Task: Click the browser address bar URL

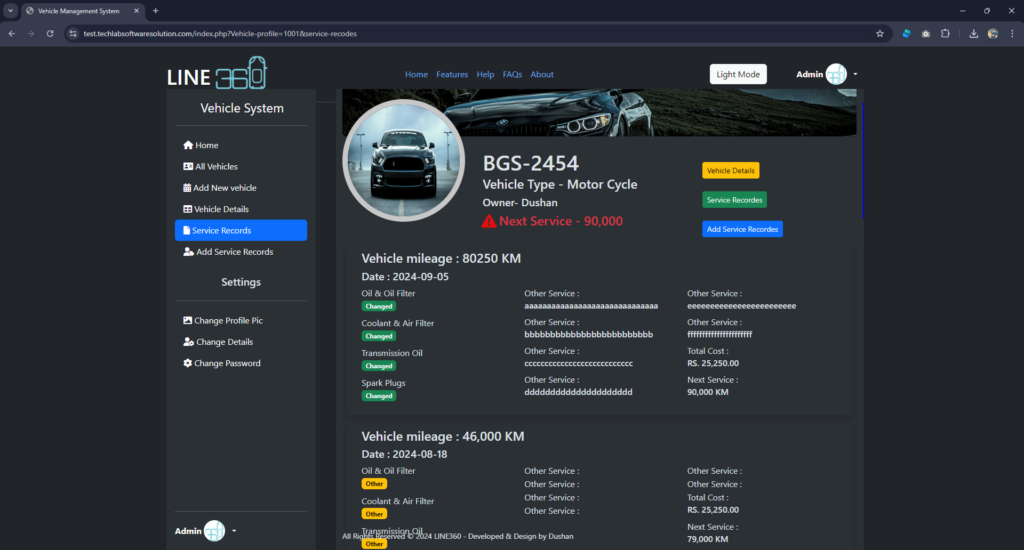Action: tap(220, 33)
